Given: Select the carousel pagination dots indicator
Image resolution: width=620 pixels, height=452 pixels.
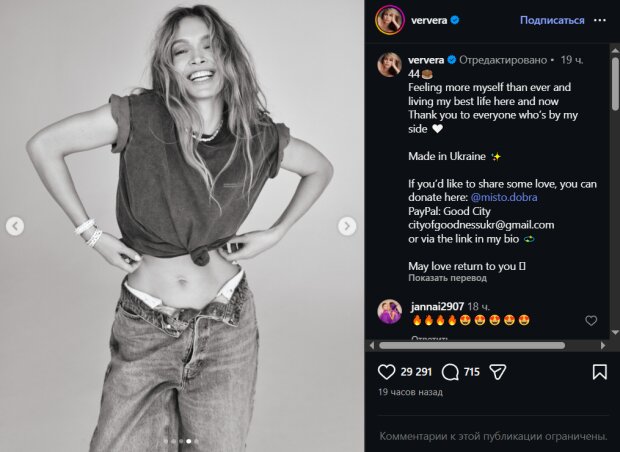Looking at the screenshot, I should pos(181,440).
